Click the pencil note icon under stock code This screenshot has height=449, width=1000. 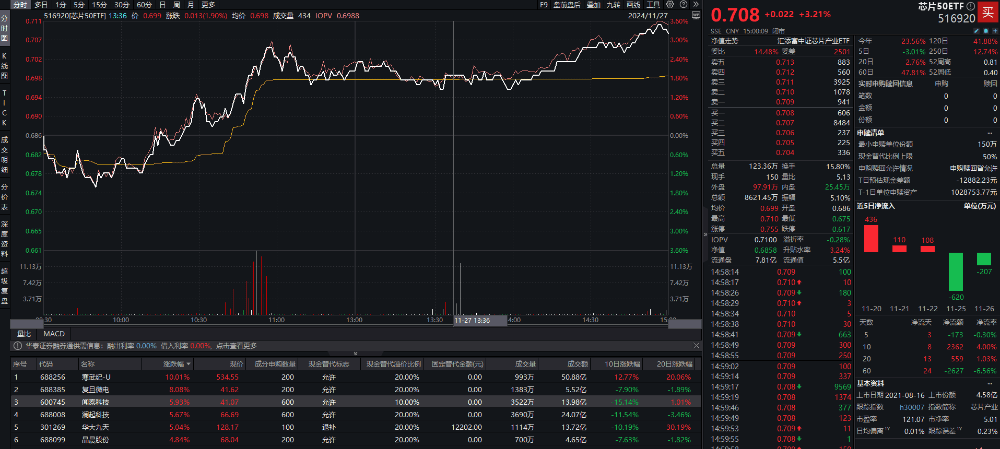[977, 30]
